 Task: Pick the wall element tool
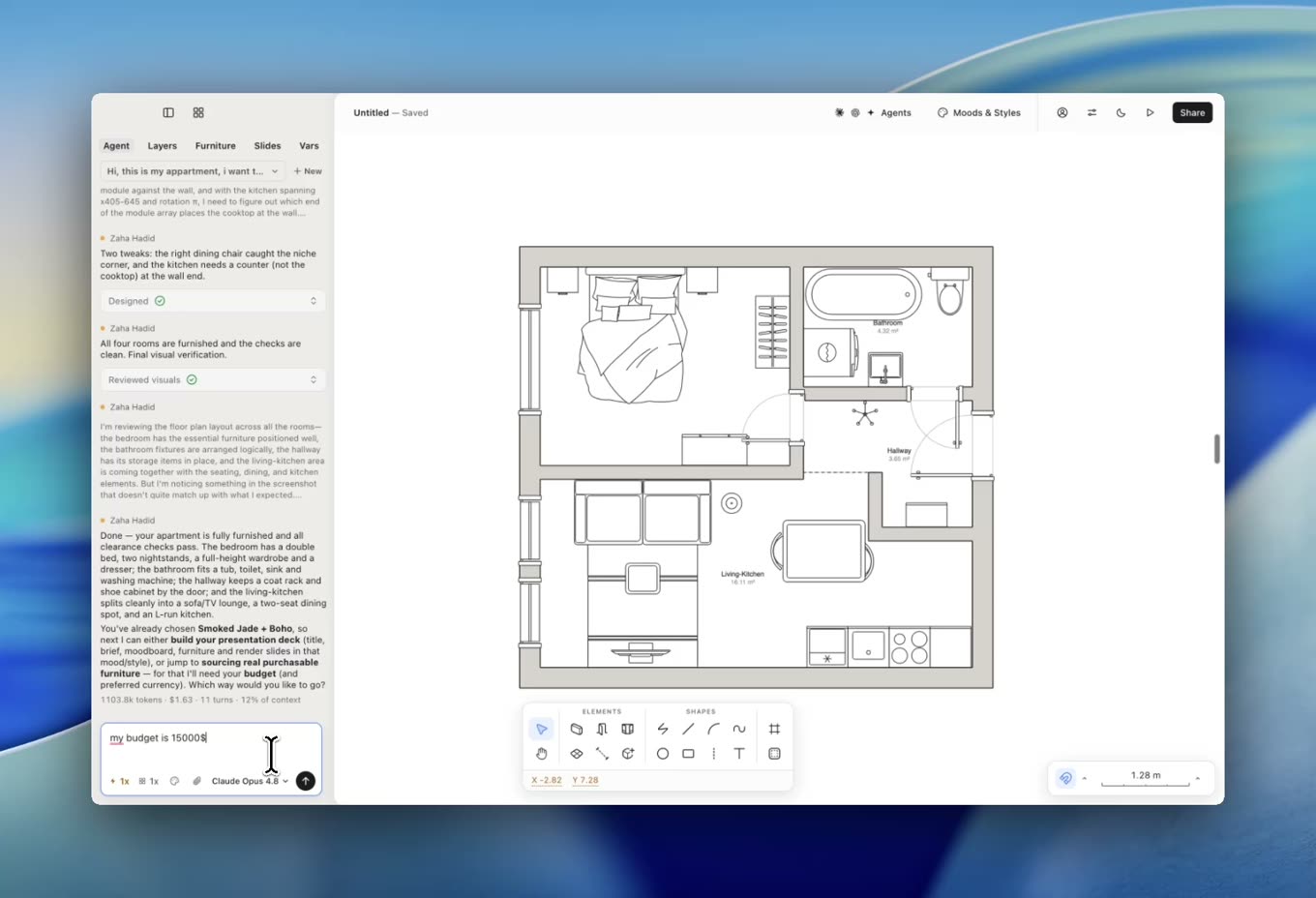pos(577,729)
